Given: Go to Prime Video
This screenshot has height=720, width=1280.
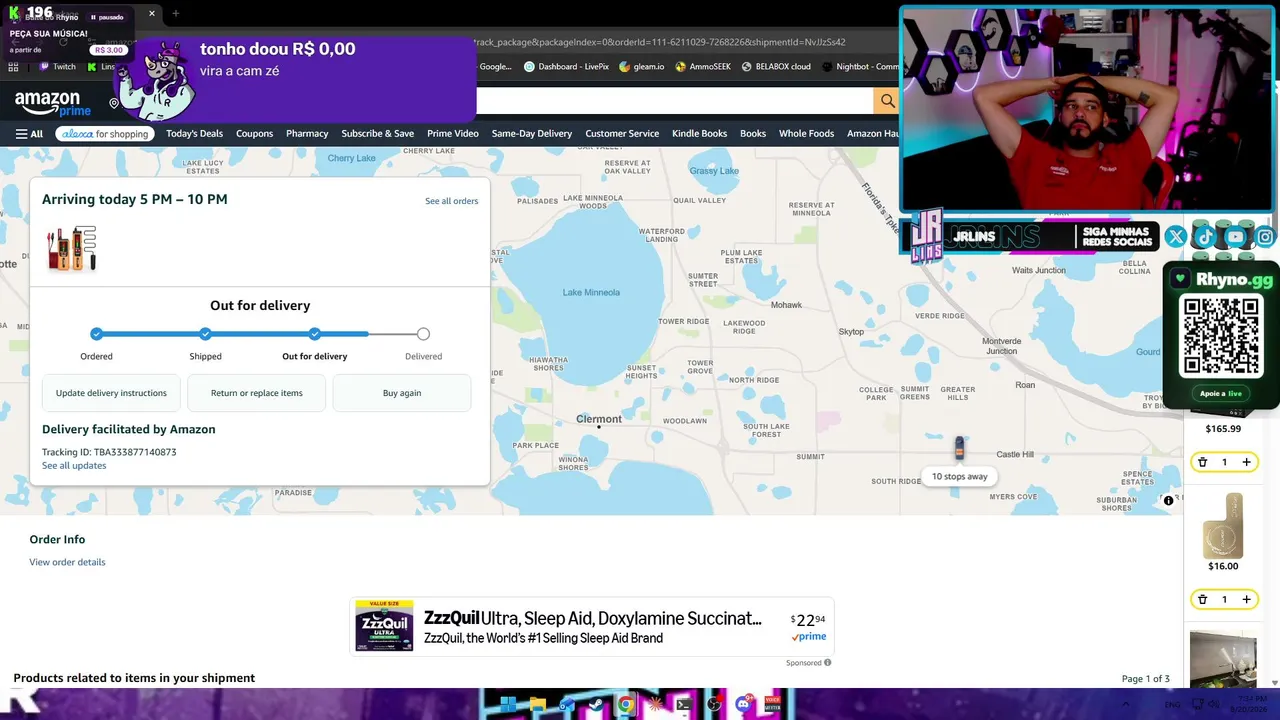Looking at the screenshot, I should coord(453,134).
